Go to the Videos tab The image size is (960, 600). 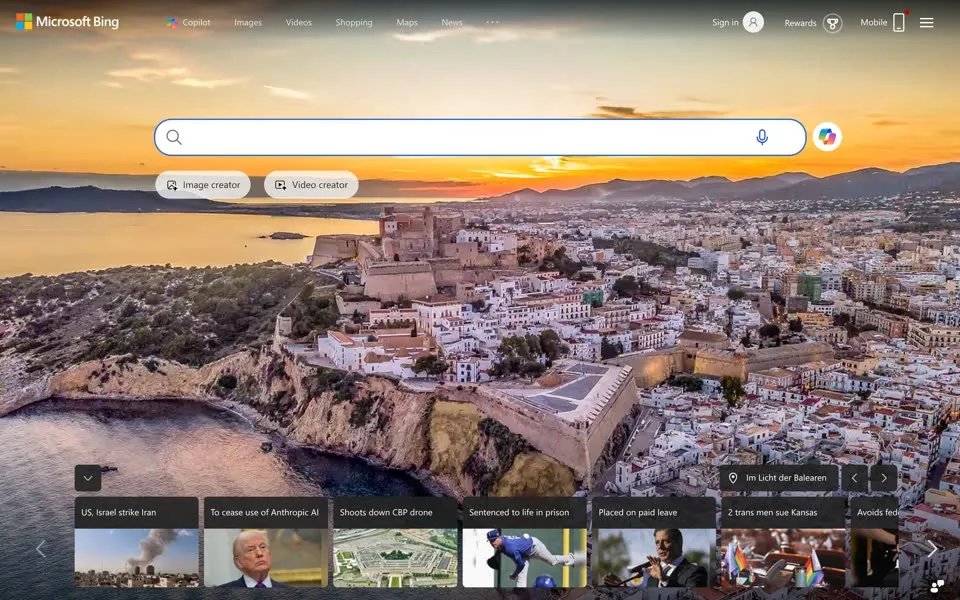(299, 23)
